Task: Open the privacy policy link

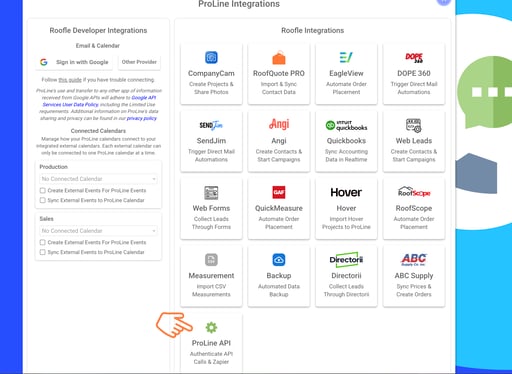Action: pos(142,118)
